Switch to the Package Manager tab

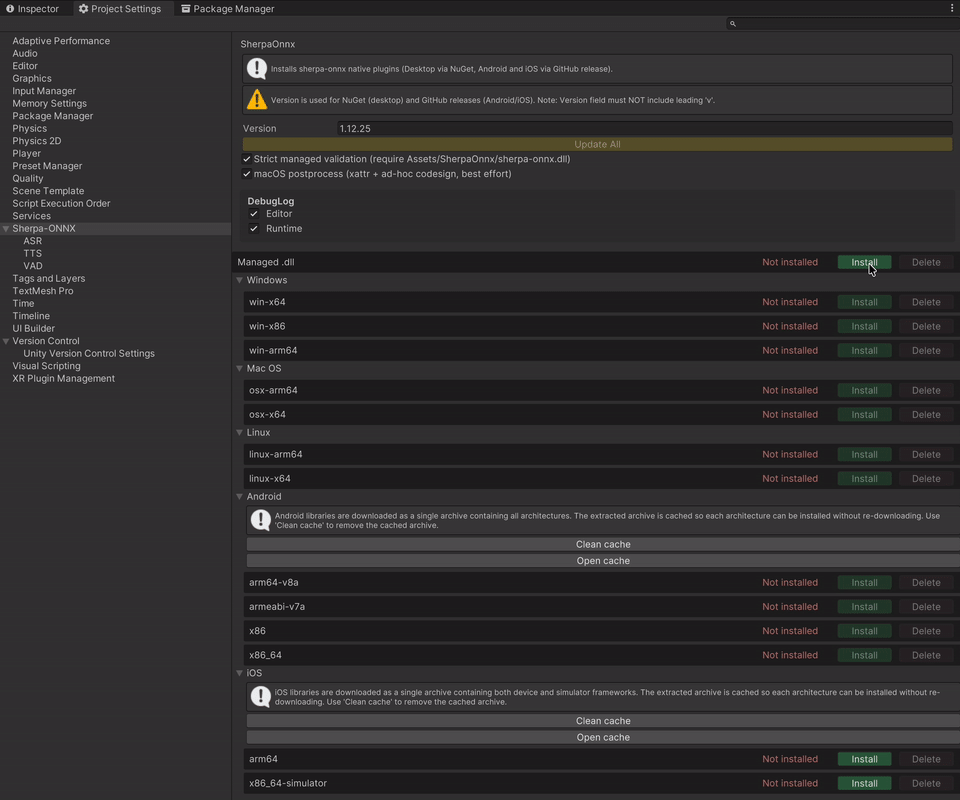click(228, 9)
